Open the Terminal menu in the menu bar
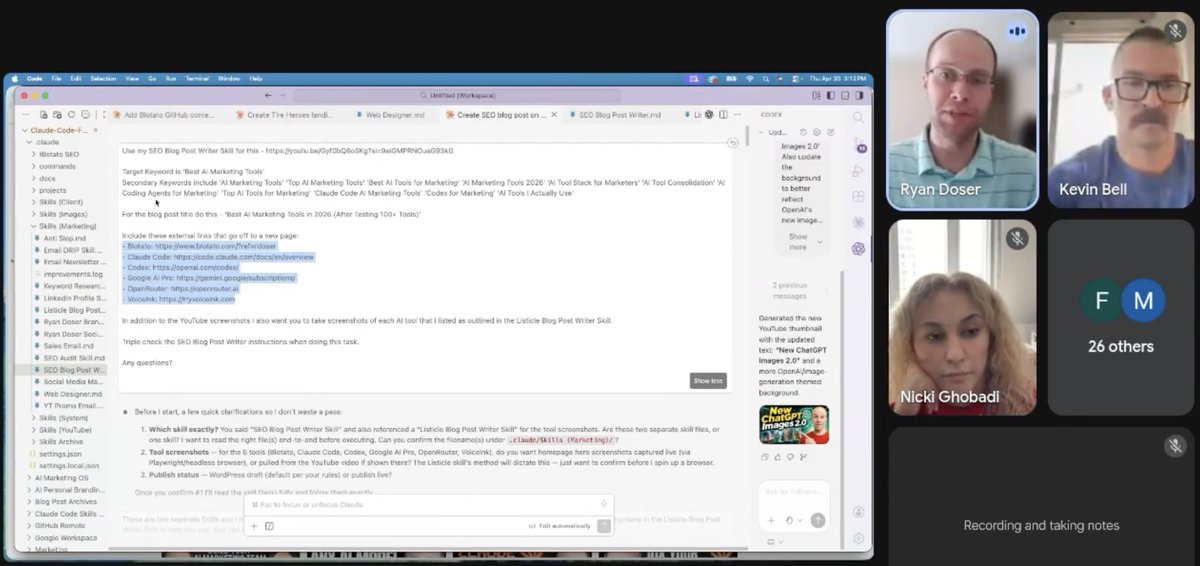 pyautogui.click(x=197, y=78)
